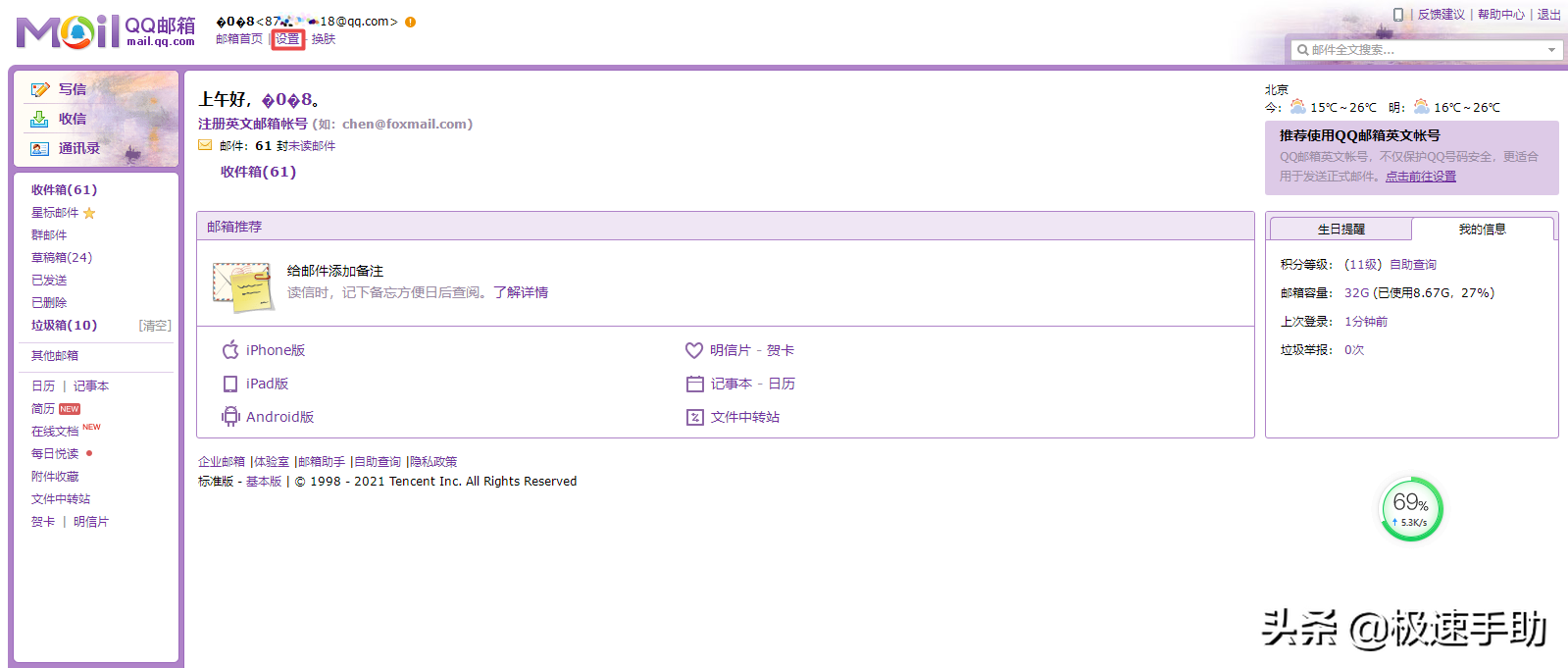The image size is (1568, 668).
Task: Open 贺卡 greeting cards in the sidebar
Action: pos(43,522)
